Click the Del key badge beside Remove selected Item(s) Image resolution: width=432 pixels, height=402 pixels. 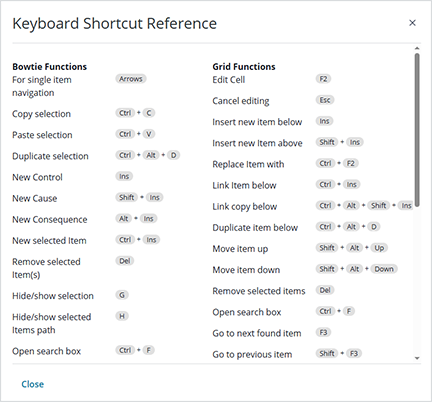[125, 261]
